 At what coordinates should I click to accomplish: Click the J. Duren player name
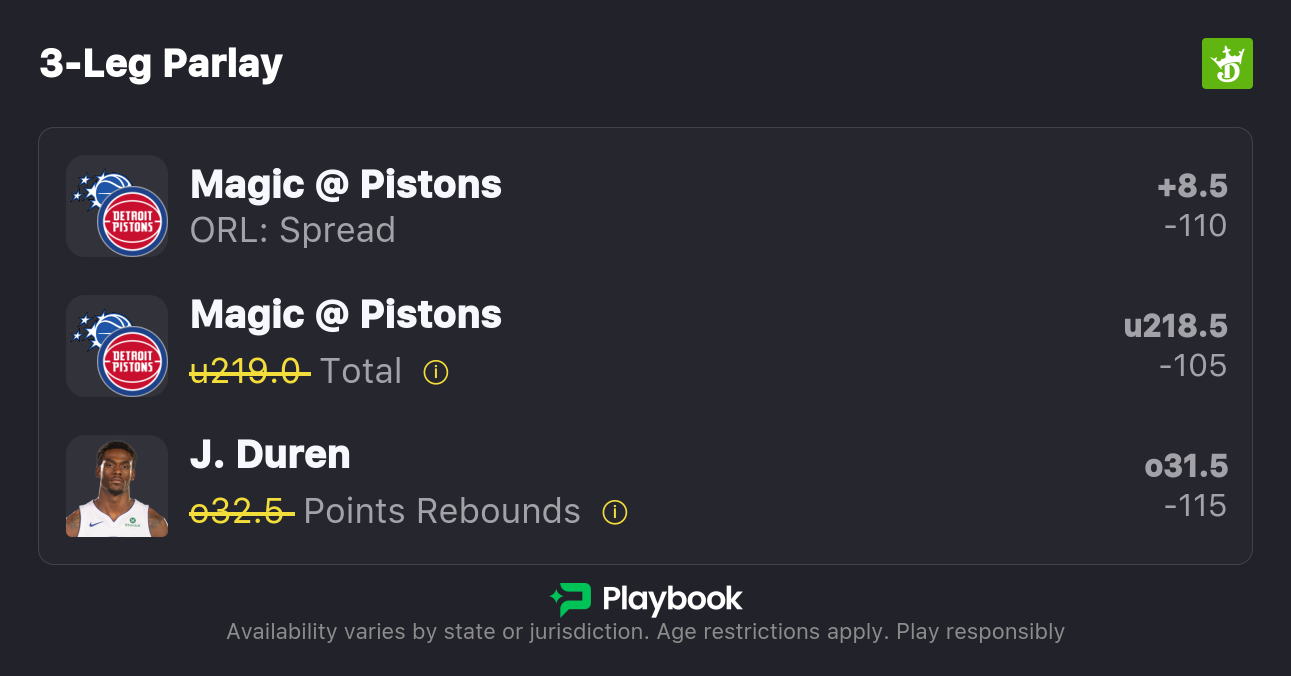click(270, 455)
